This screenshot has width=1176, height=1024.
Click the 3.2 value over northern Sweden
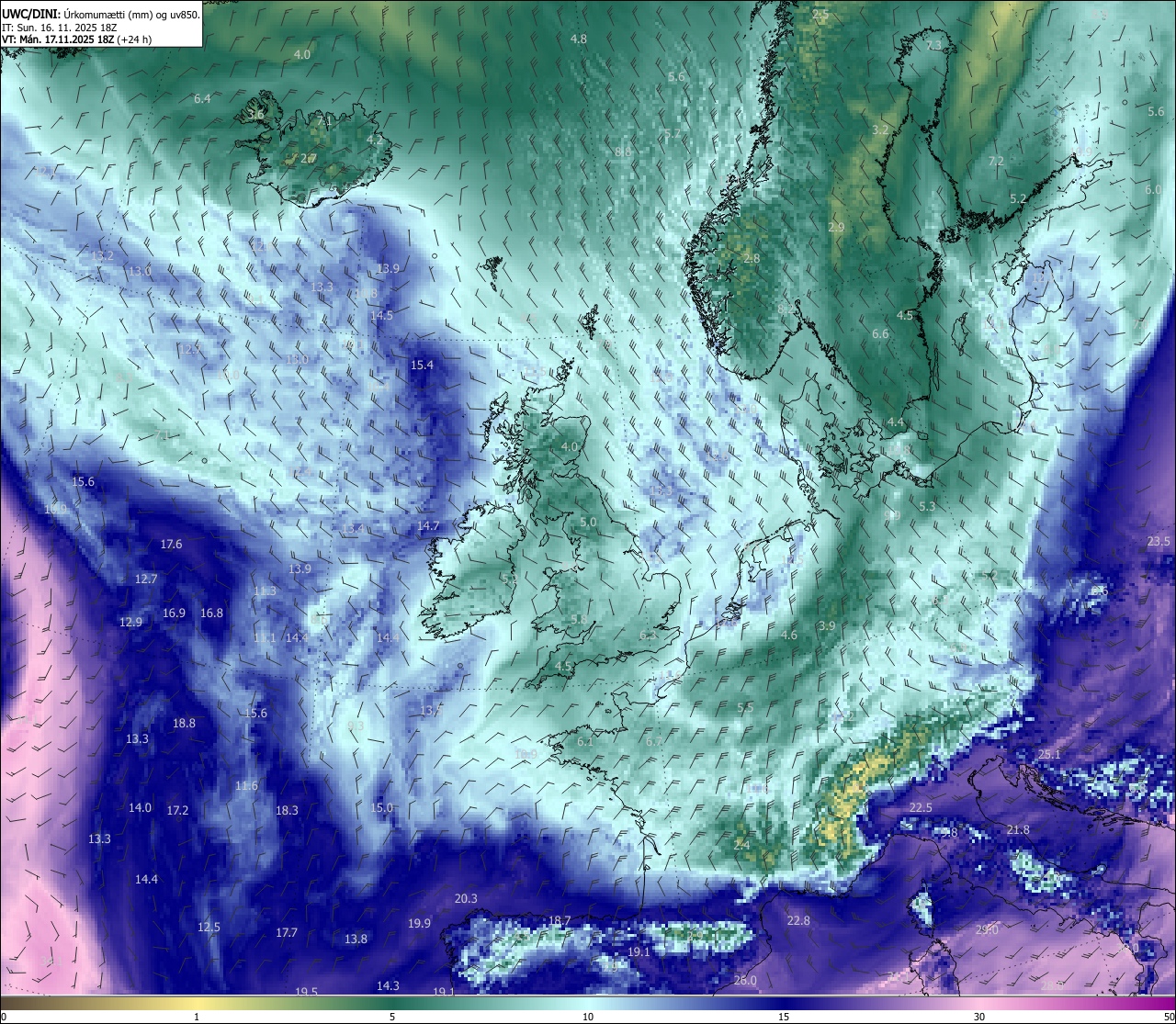pos(880,129)
